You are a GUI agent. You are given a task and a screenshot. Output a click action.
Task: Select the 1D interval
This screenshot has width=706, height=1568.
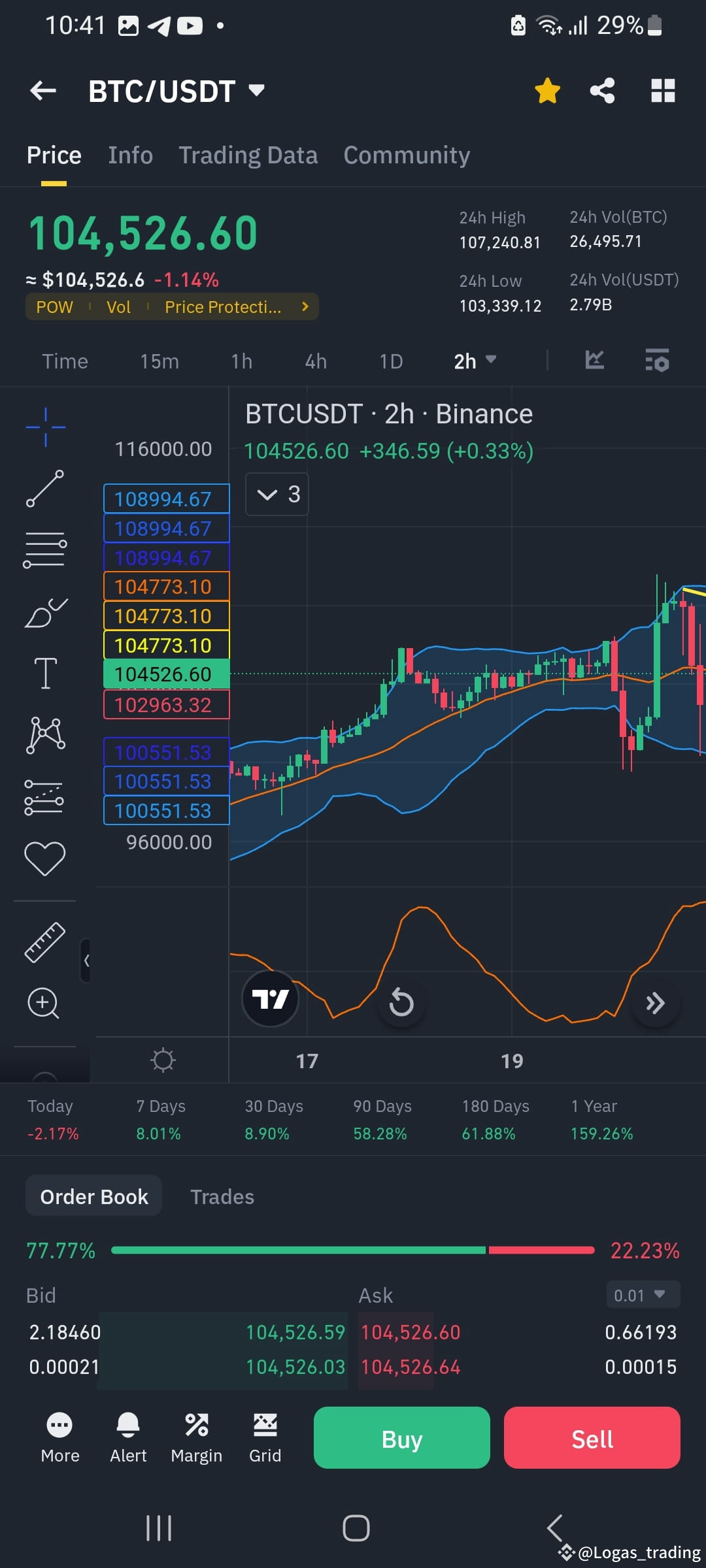pos(391,361)
